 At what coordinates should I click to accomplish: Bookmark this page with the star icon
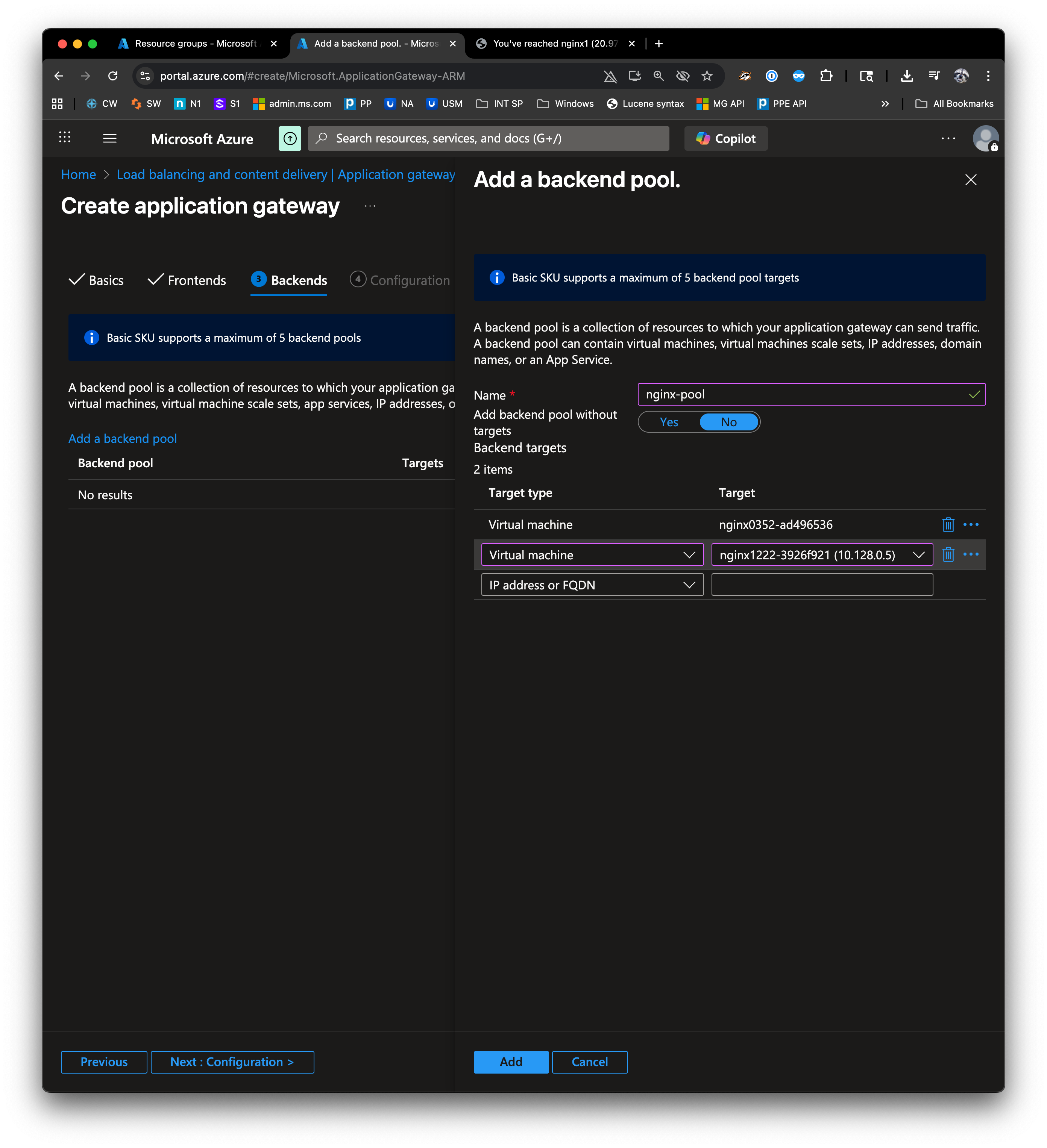[x=707, y=76]
